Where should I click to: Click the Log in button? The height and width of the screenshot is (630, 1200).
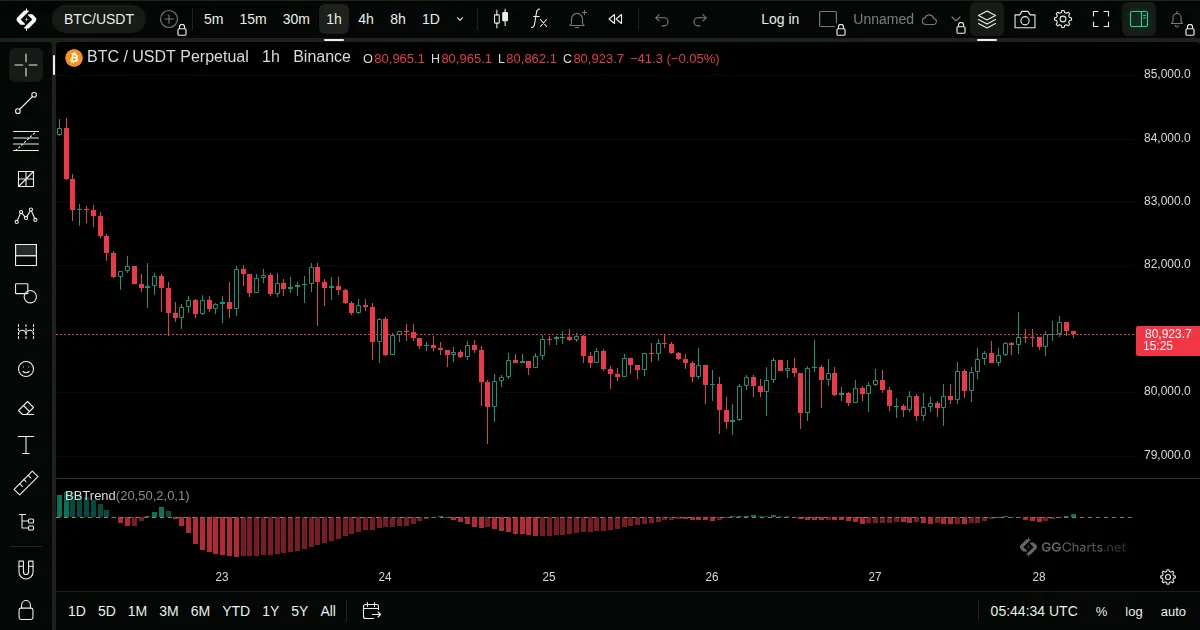pos(780,19)
